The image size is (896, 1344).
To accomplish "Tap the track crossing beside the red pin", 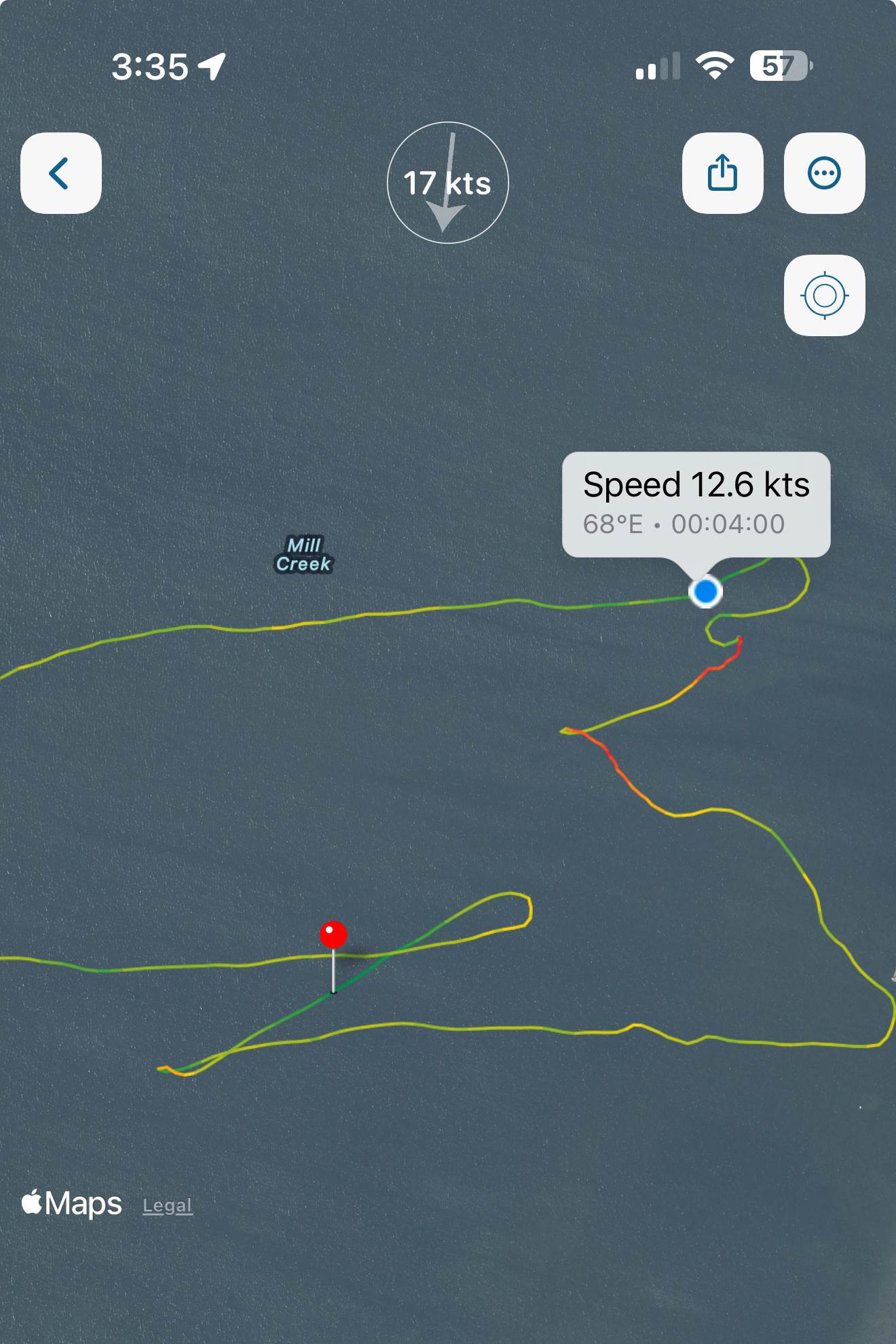I will point(388,954).
